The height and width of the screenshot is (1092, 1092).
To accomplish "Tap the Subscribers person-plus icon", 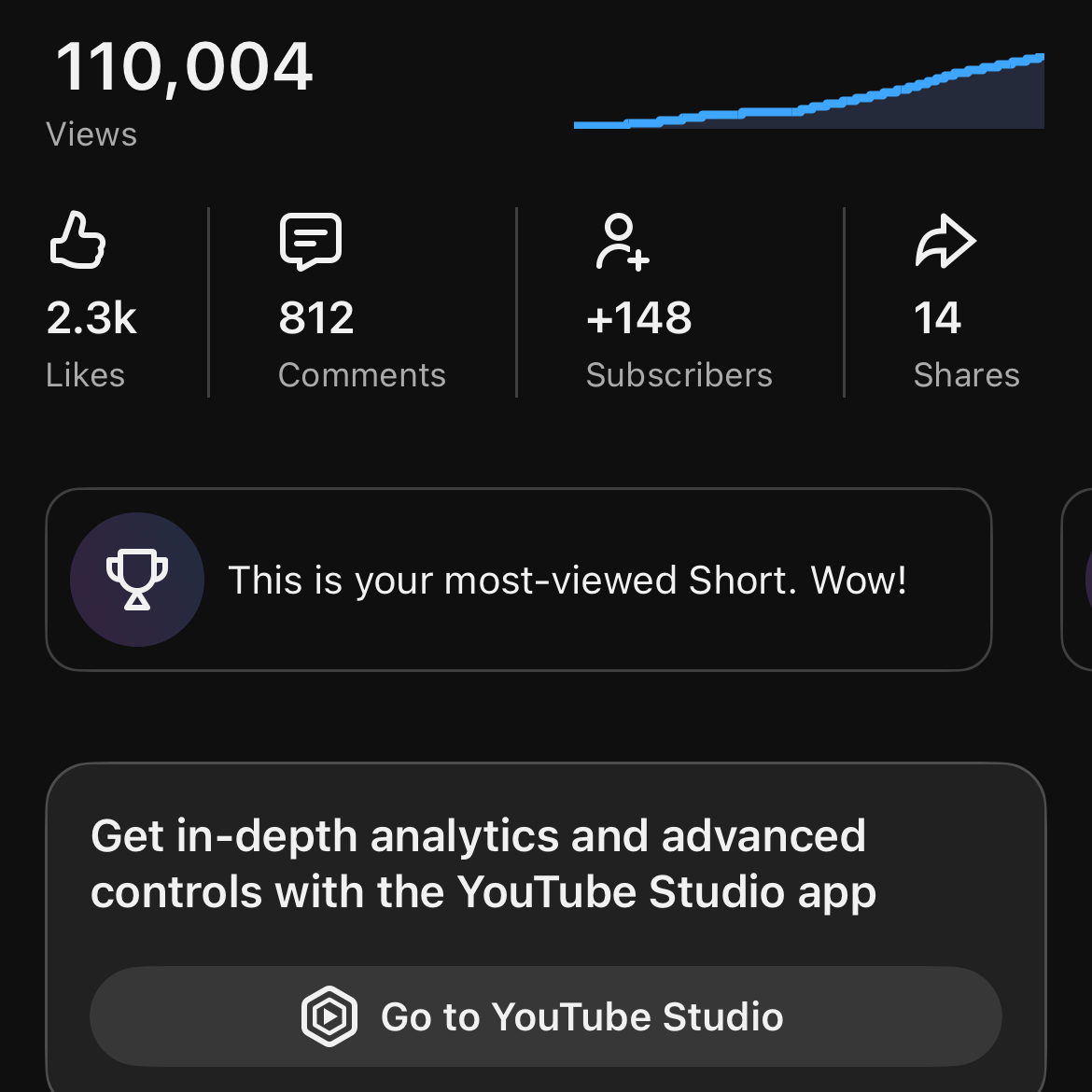I will tap(622, 241).
